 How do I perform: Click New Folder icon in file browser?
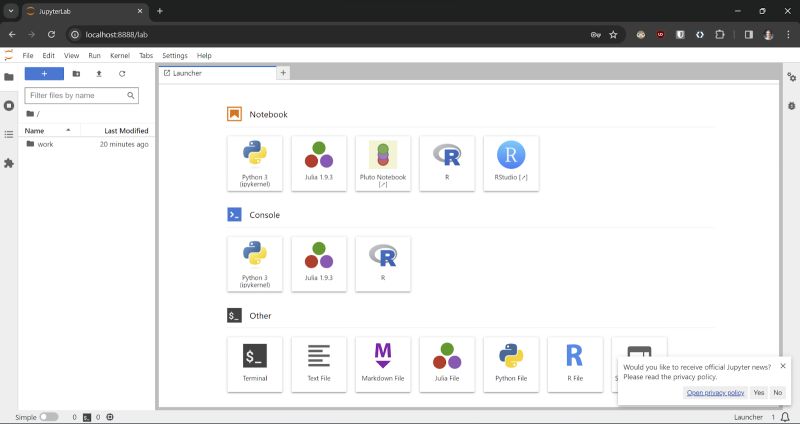tap(76, 74)
